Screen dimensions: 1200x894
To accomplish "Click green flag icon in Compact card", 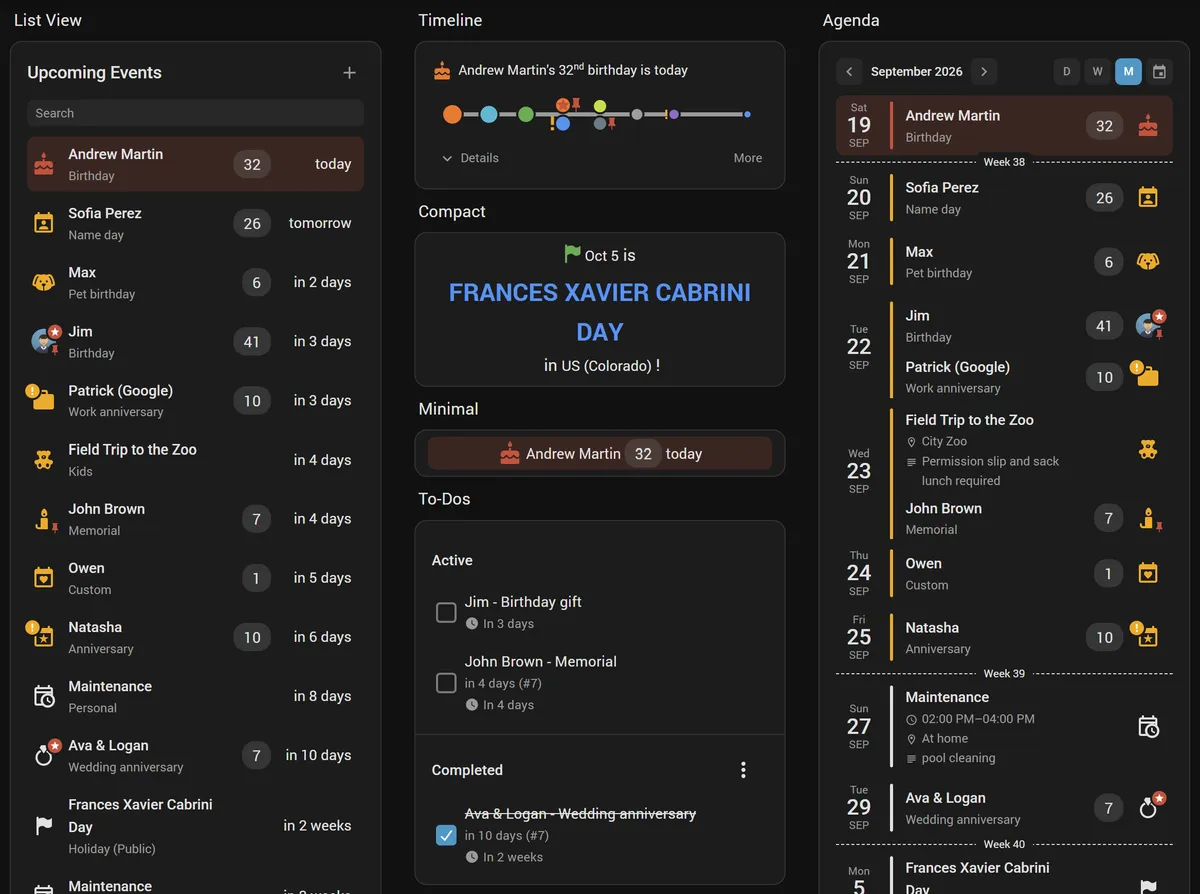I will tap(572, 255).
